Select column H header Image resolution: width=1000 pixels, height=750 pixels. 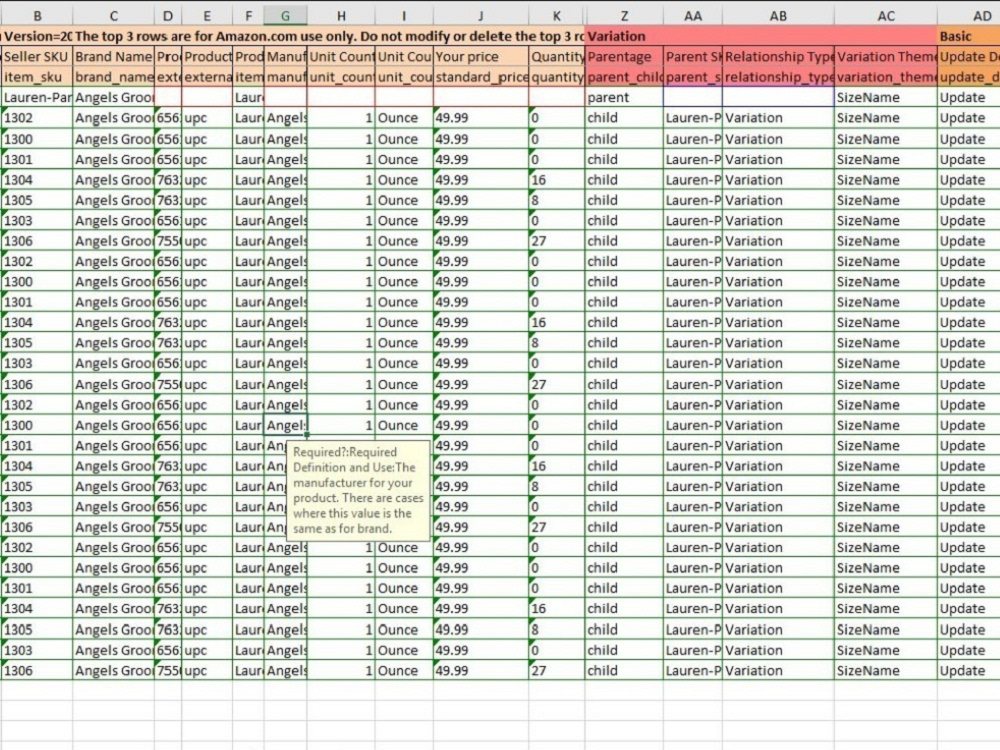(x=341, y=16)
